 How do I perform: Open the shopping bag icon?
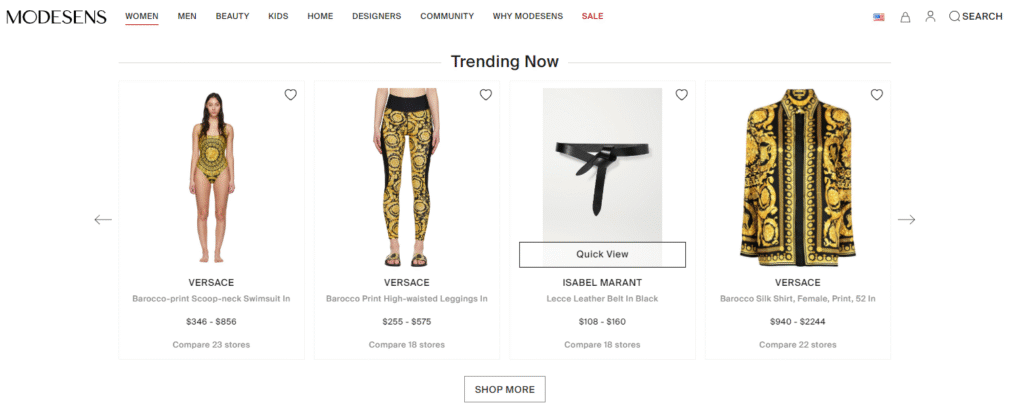point(905,17)
